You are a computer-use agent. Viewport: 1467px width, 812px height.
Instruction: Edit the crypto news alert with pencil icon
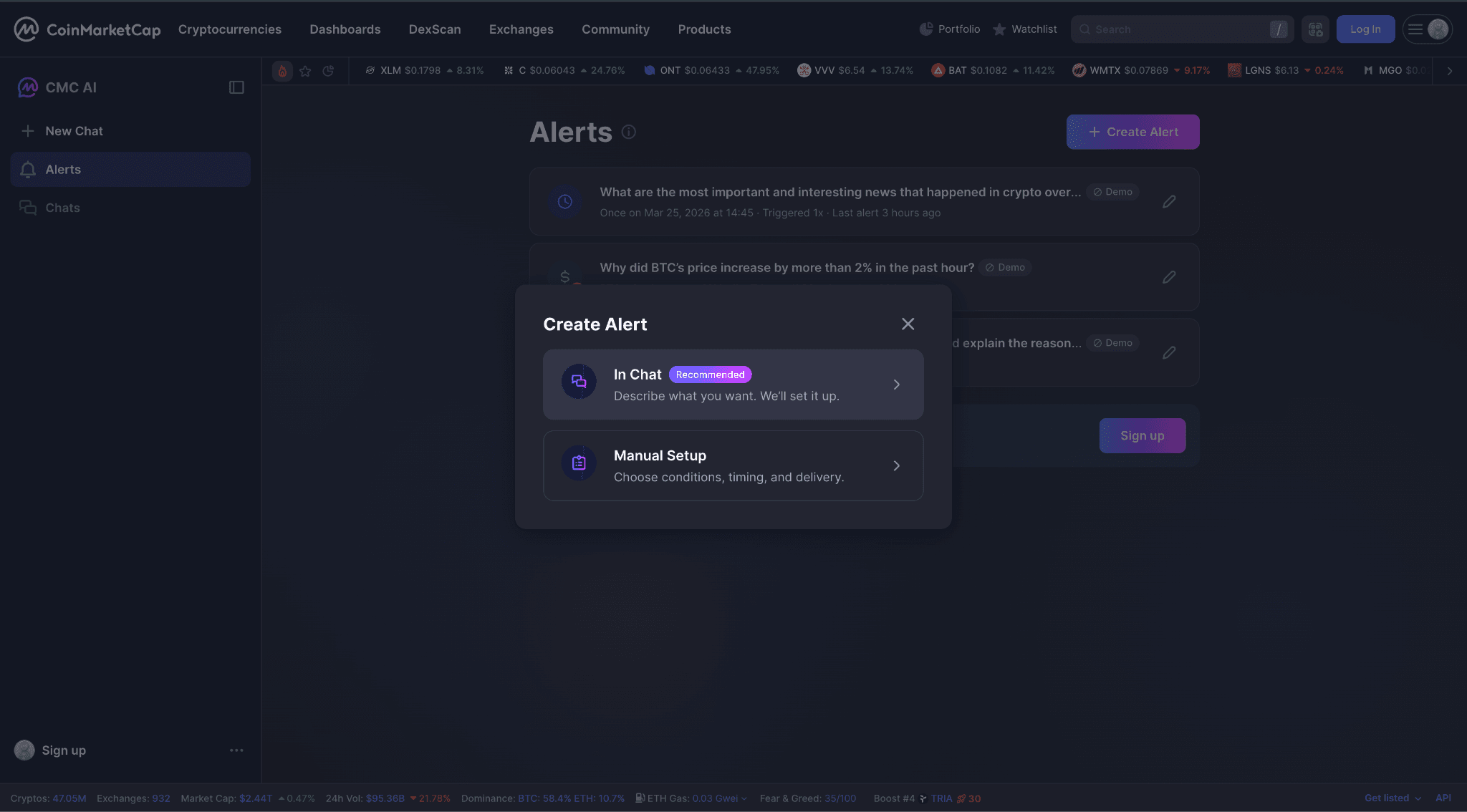1169,201
